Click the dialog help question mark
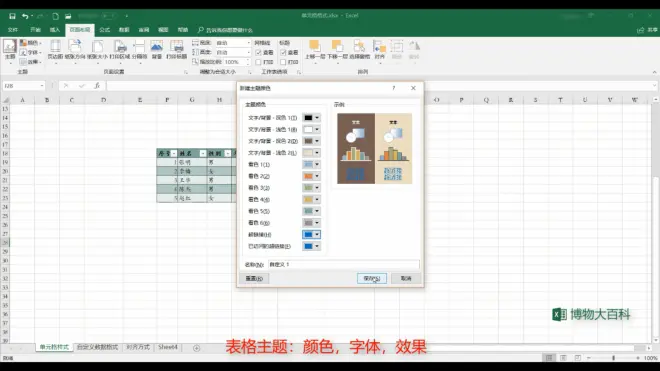 (394, 88)
